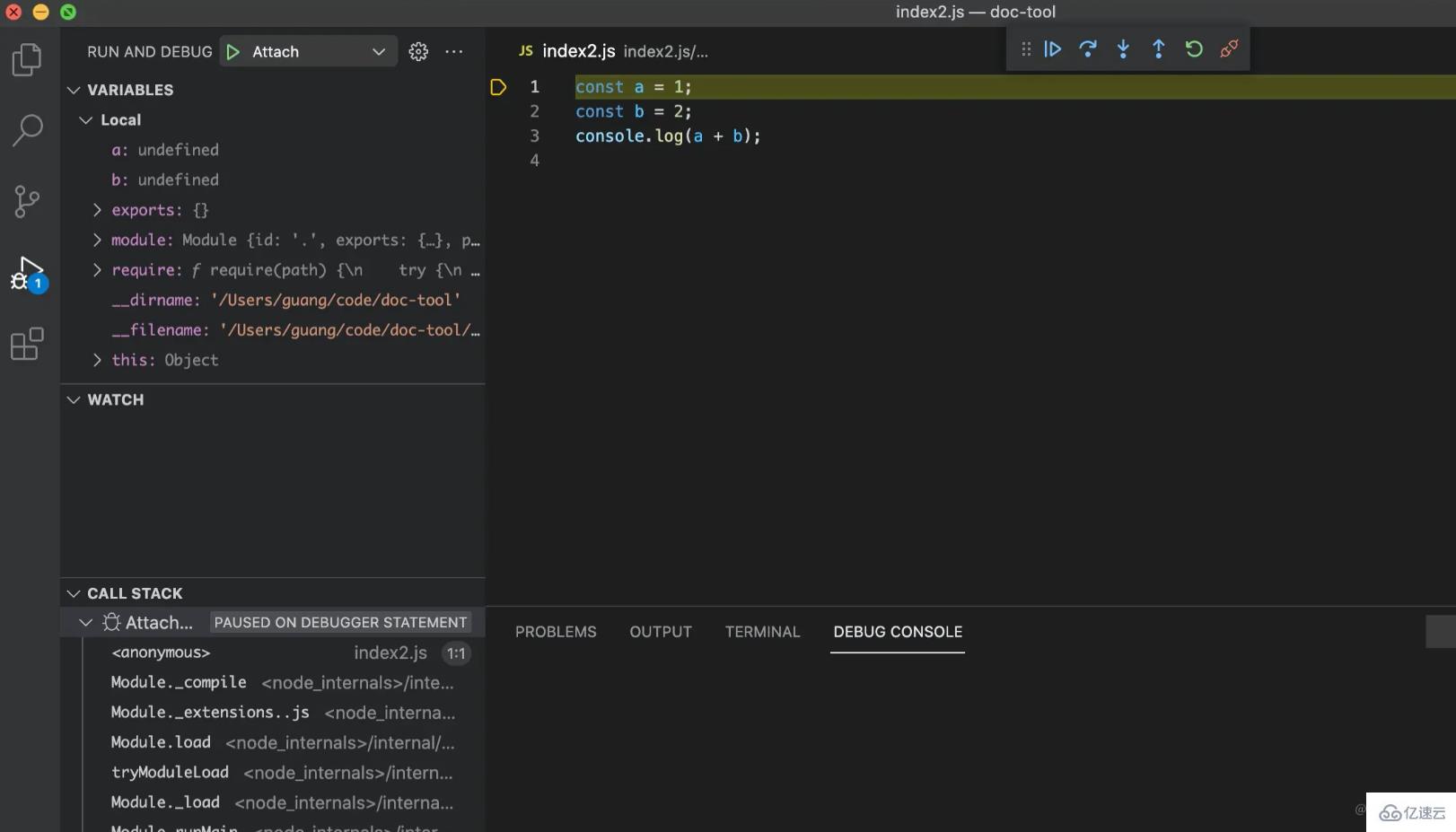Open the Extensions view icon

point(27,344)
